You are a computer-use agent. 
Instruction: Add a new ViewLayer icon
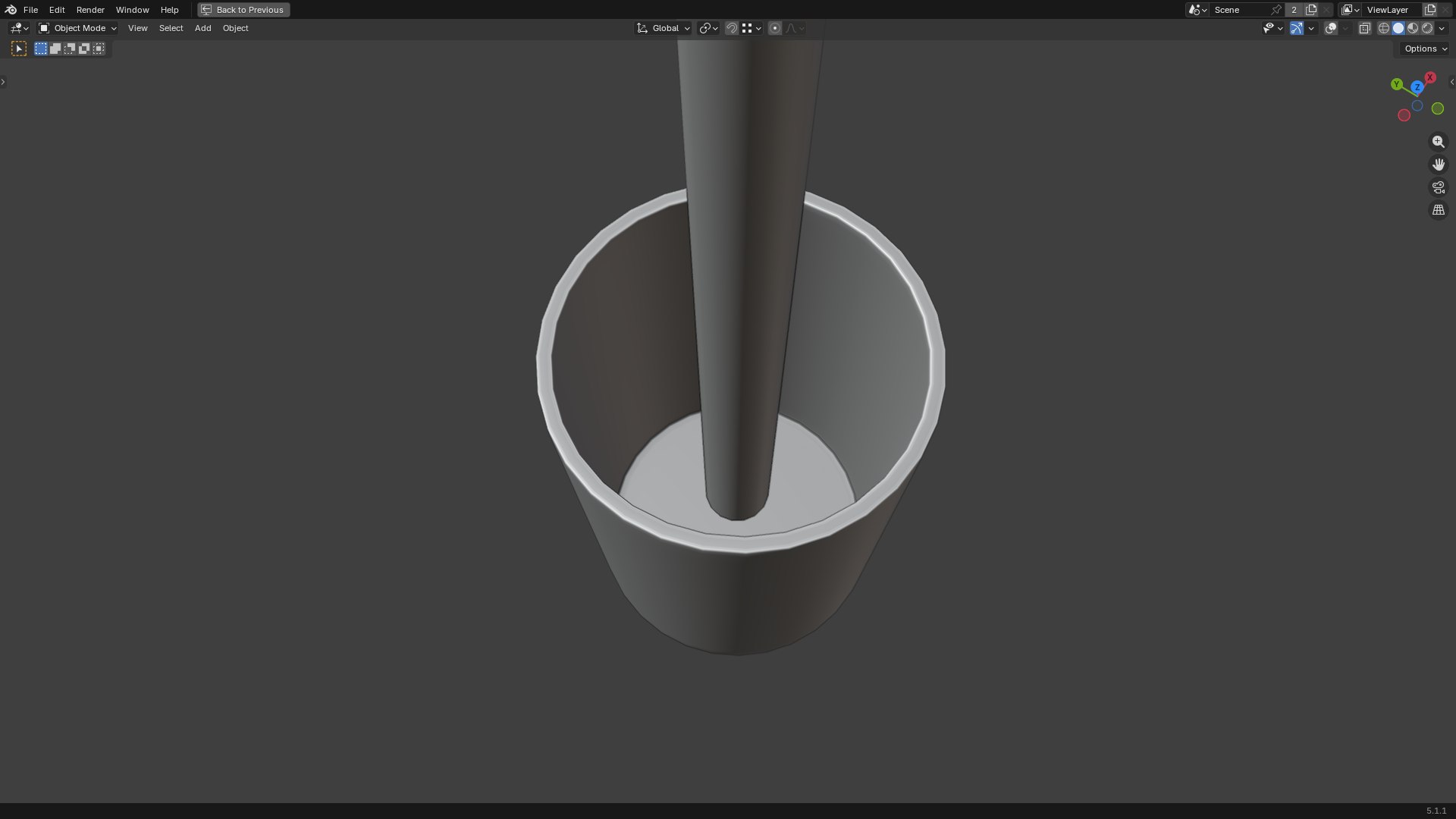click(1430, 10)
